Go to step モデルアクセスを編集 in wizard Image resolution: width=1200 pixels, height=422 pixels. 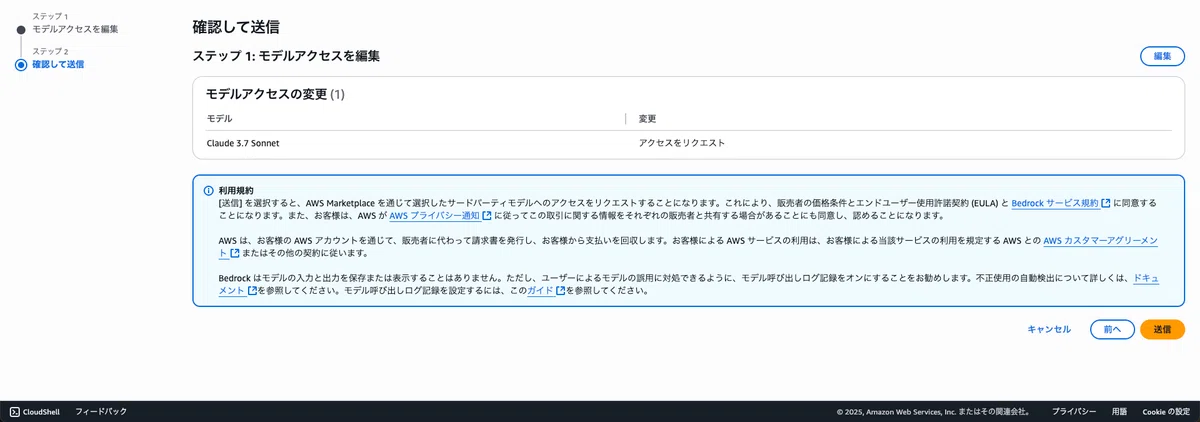pos(75,29)
